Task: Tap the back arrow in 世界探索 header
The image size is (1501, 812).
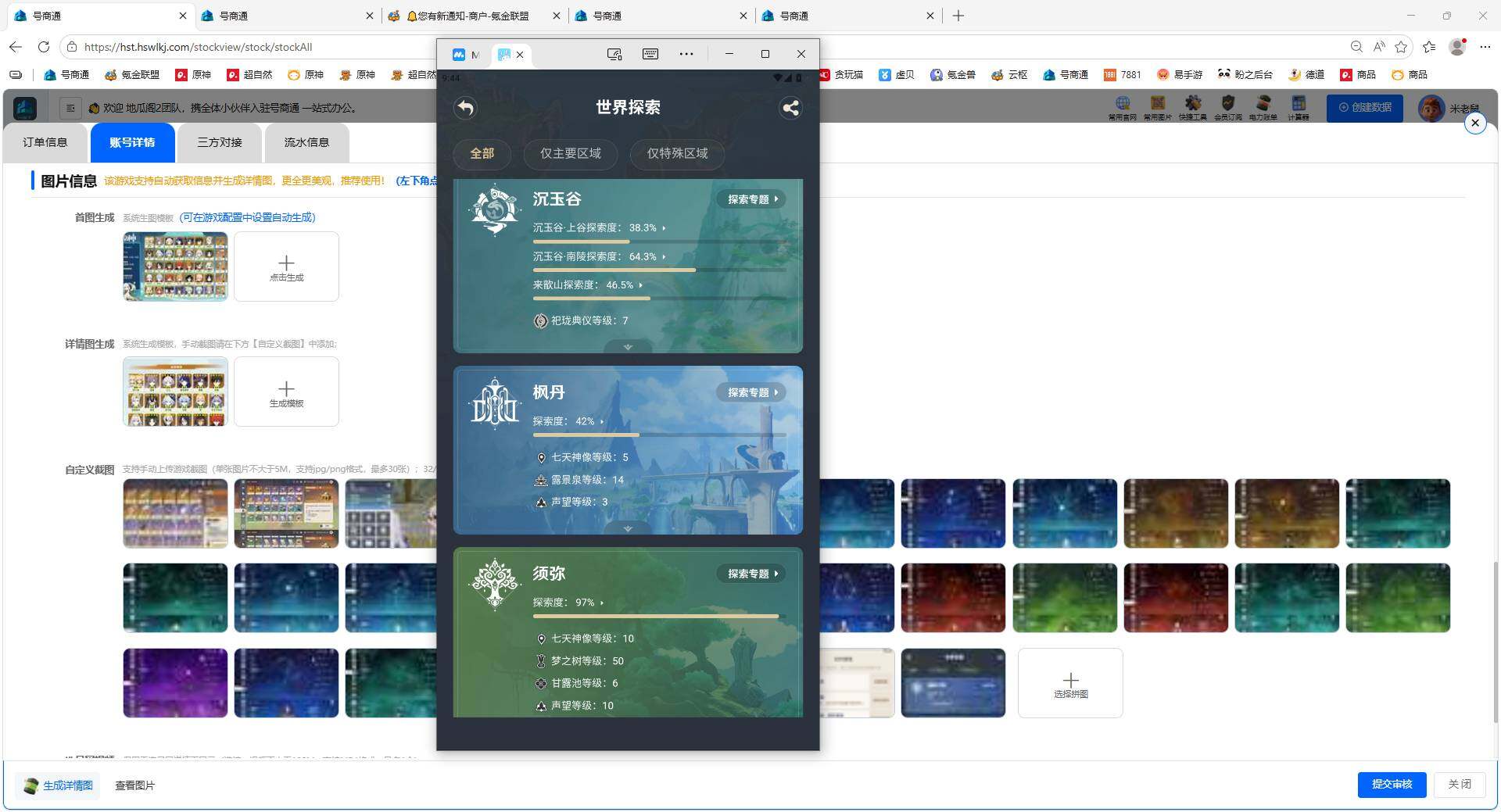Action: point(465,108)
